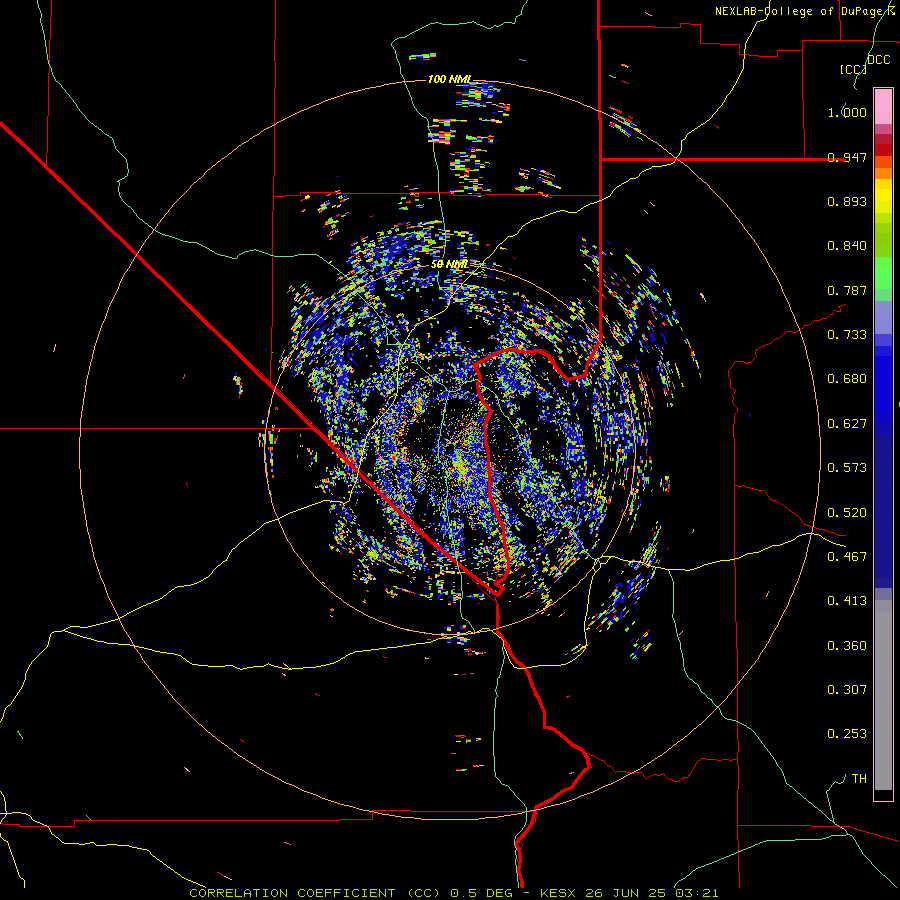Click the gray 0.360 legend color
This screenshot has height=900, width=900.
[x=883, y=646]
